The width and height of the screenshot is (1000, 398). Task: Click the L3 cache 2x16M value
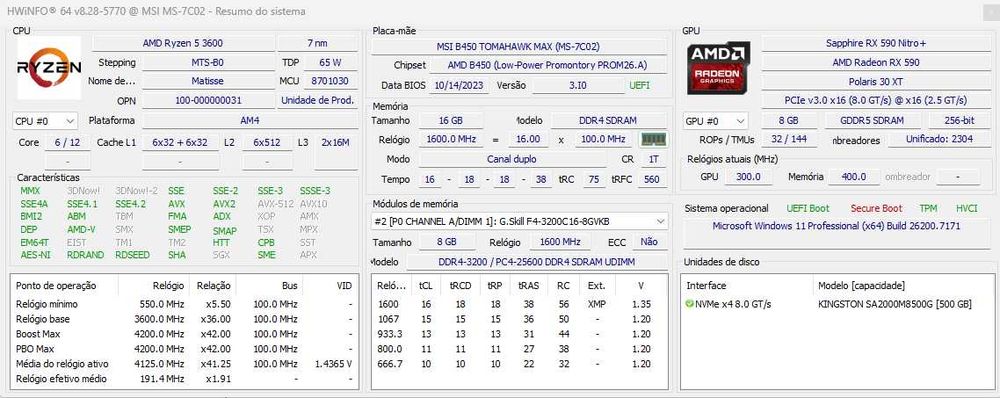point(335,143)
